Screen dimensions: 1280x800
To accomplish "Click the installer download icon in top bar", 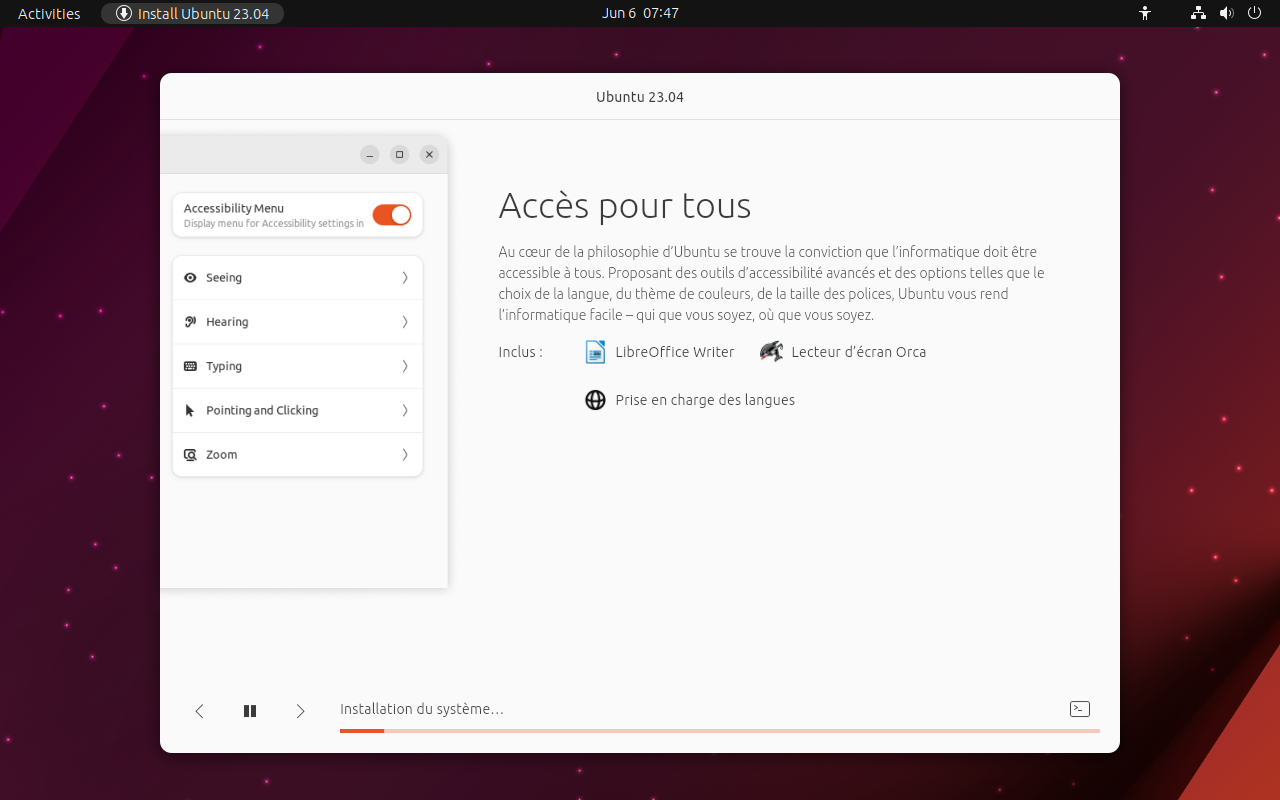I will (124, 13).
